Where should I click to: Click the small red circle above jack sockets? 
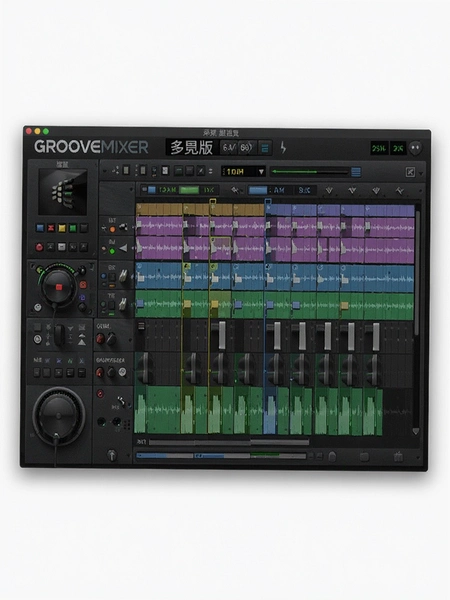point(100,393)
